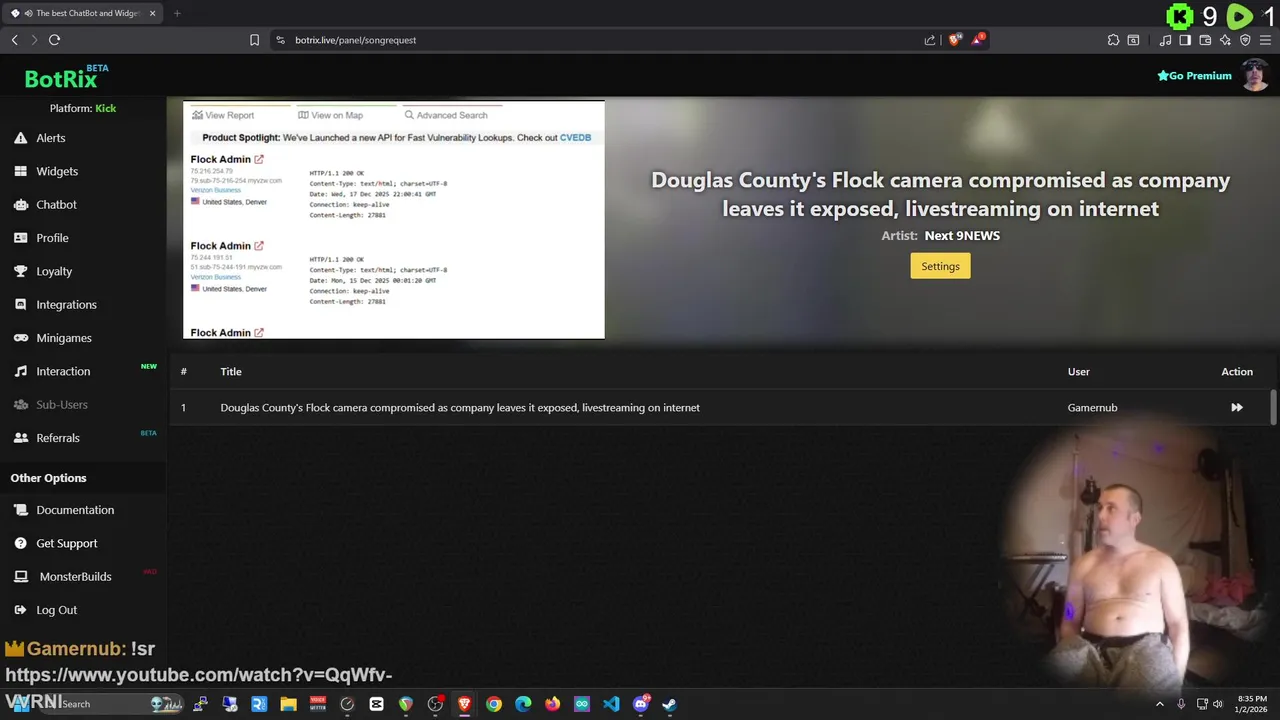The height and width of the screenshot is (720, 1280).
Task: Open Arduino IDE from the taskbar
Action: [582, 704]
